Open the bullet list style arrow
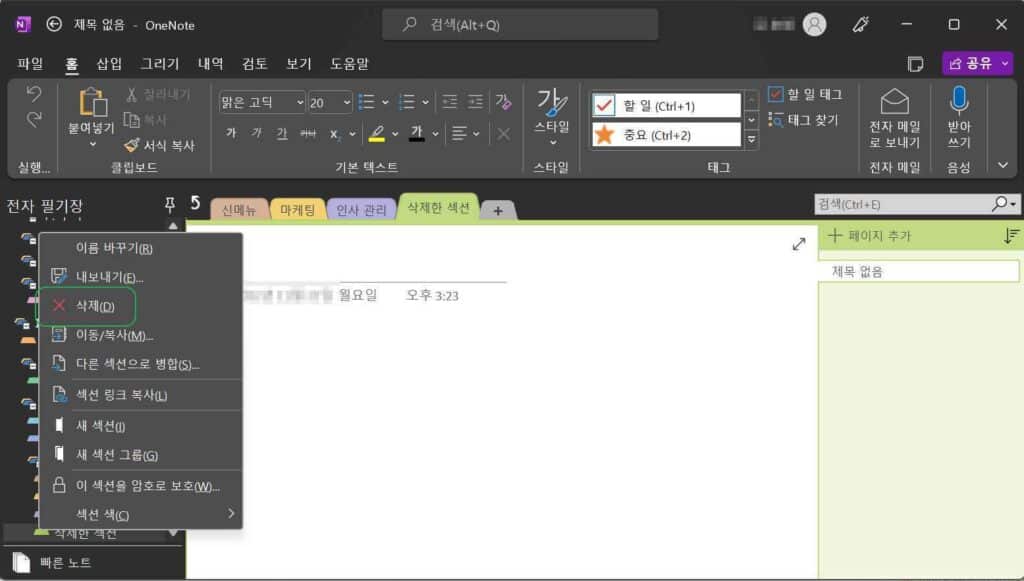 [x=385, y=102]
